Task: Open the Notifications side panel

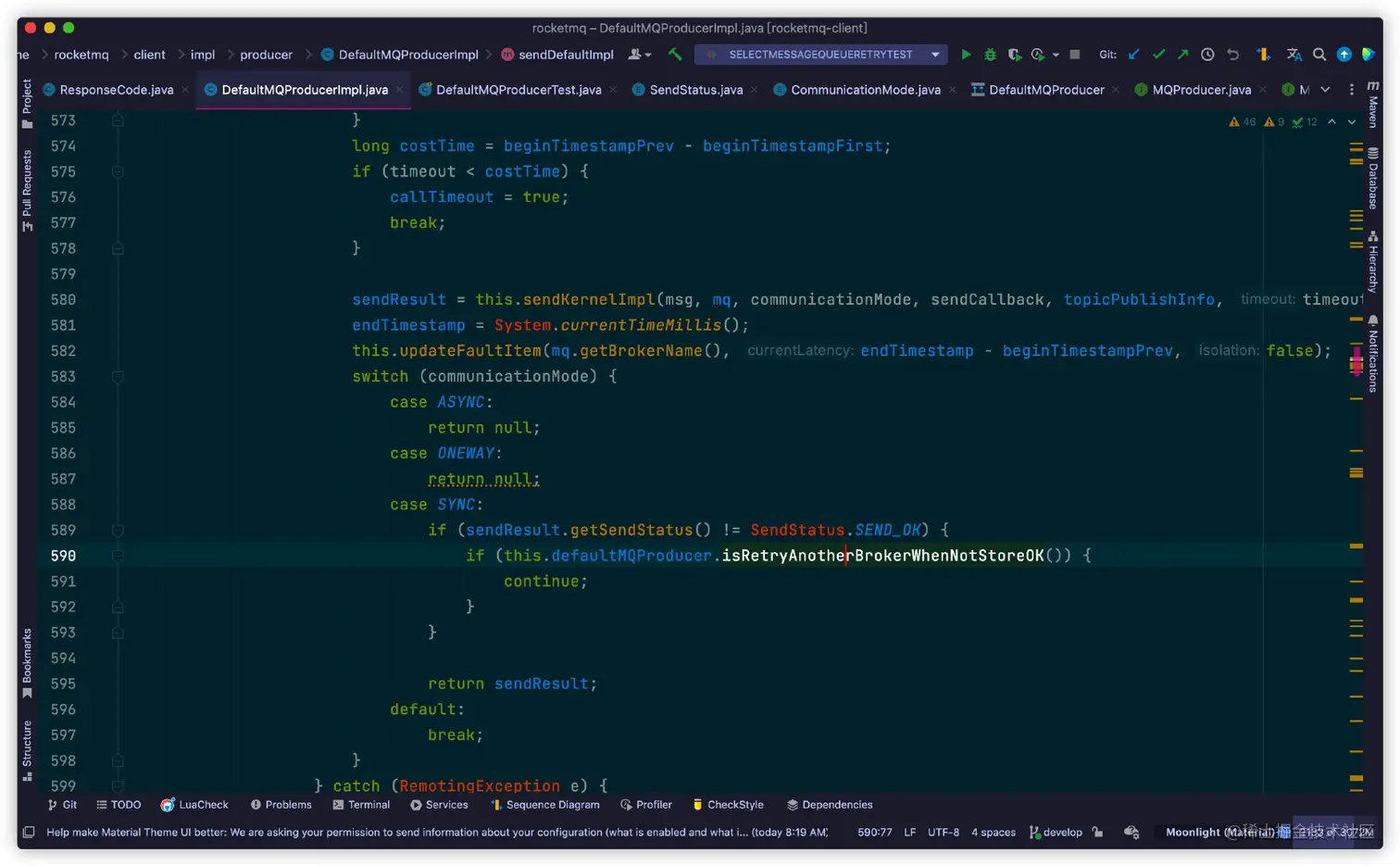Action: point(1373,354)
